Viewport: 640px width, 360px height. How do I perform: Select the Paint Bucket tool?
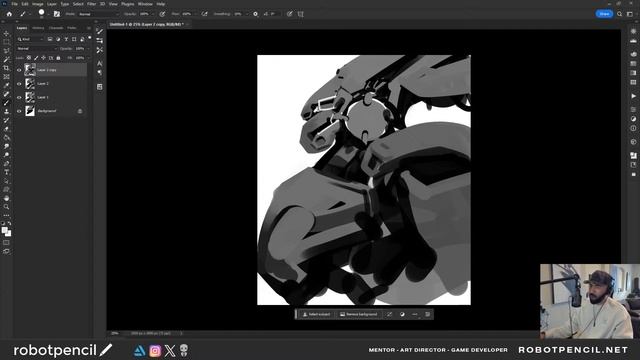click(6, 138)
